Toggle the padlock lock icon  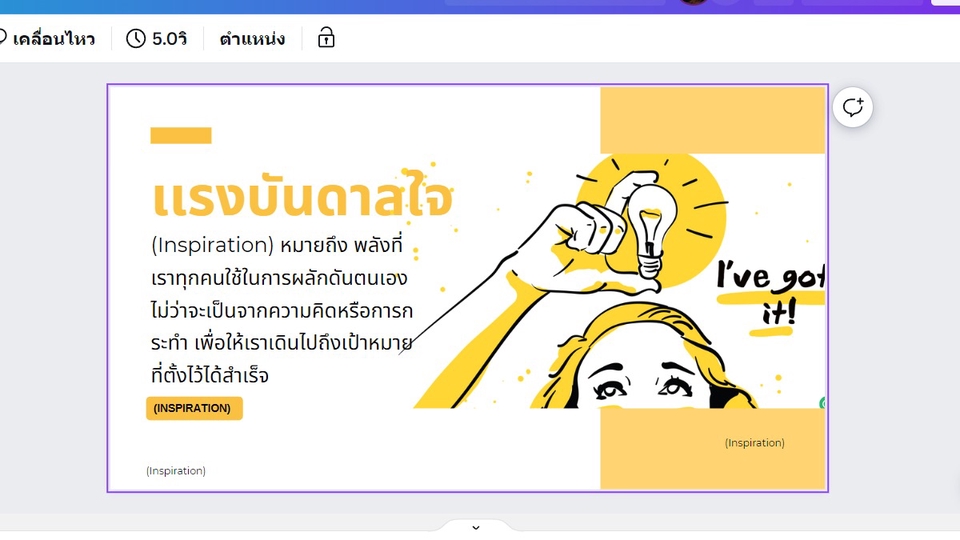coord(326,38)
